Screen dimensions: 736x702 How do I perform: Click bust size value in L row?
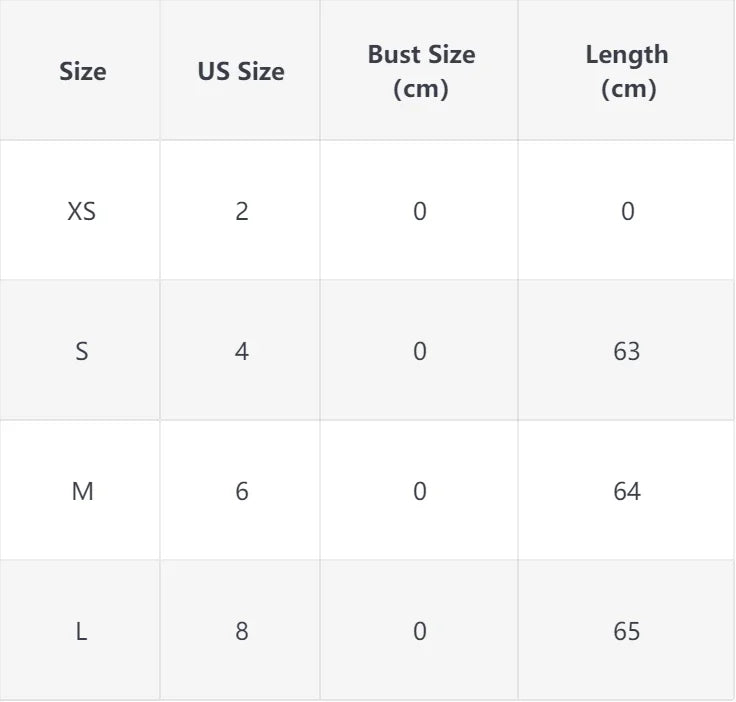420,631
